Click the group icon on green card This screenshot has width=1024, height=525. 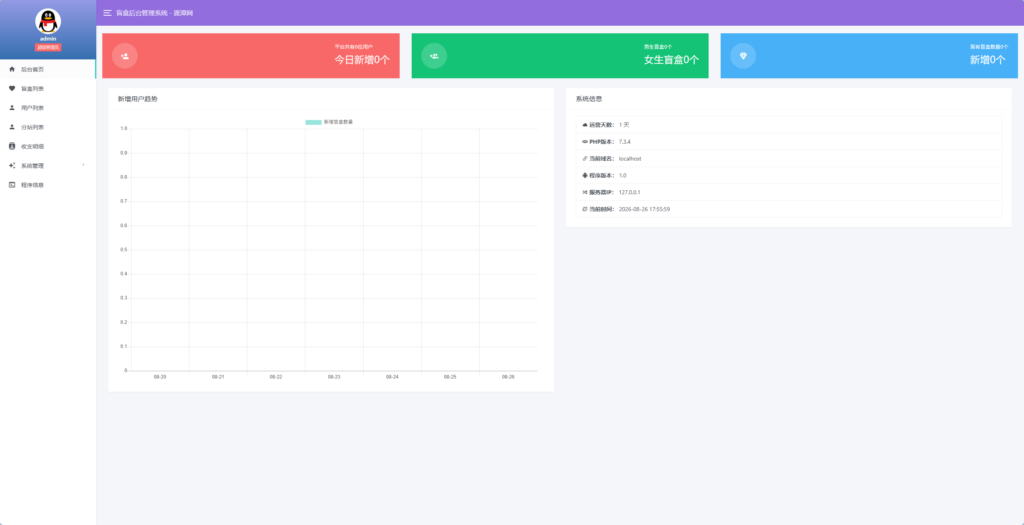pyautogui.click(x=434, y=56)
